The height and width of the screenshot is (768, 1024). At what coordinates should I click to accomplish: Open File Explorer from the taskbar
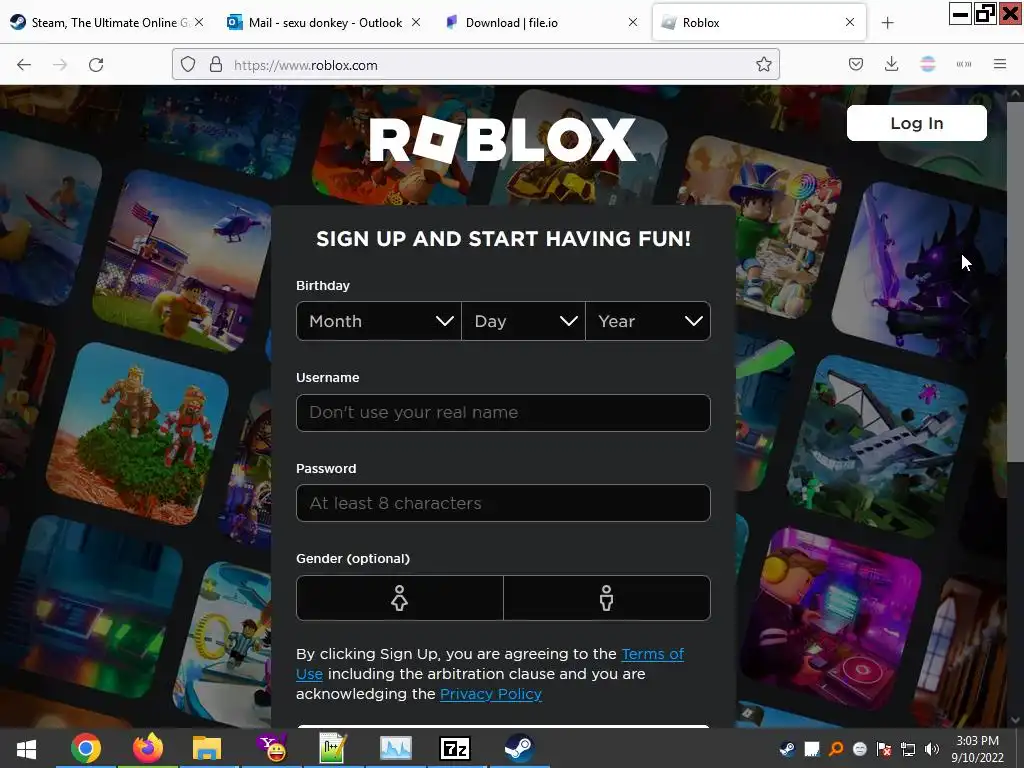click(208, 748)
